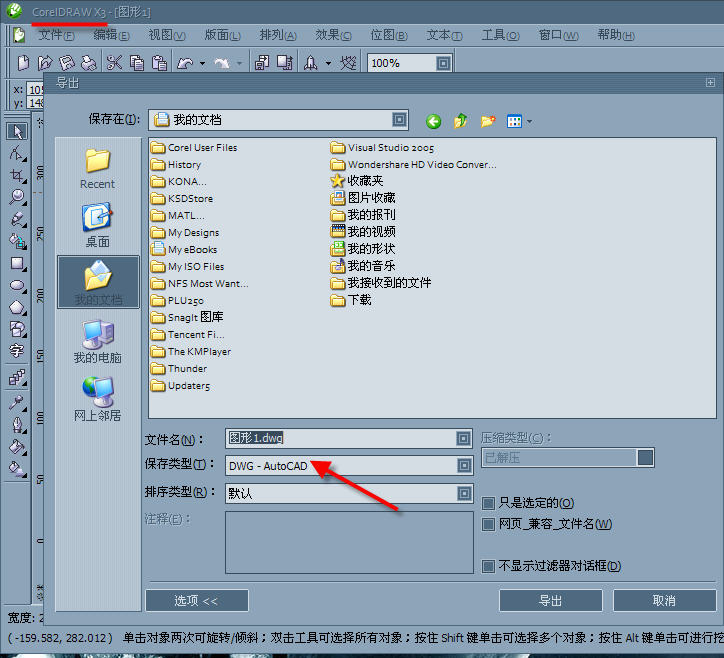Select the My ISO Files folder
724x658 pixels.
pos(187,267)
